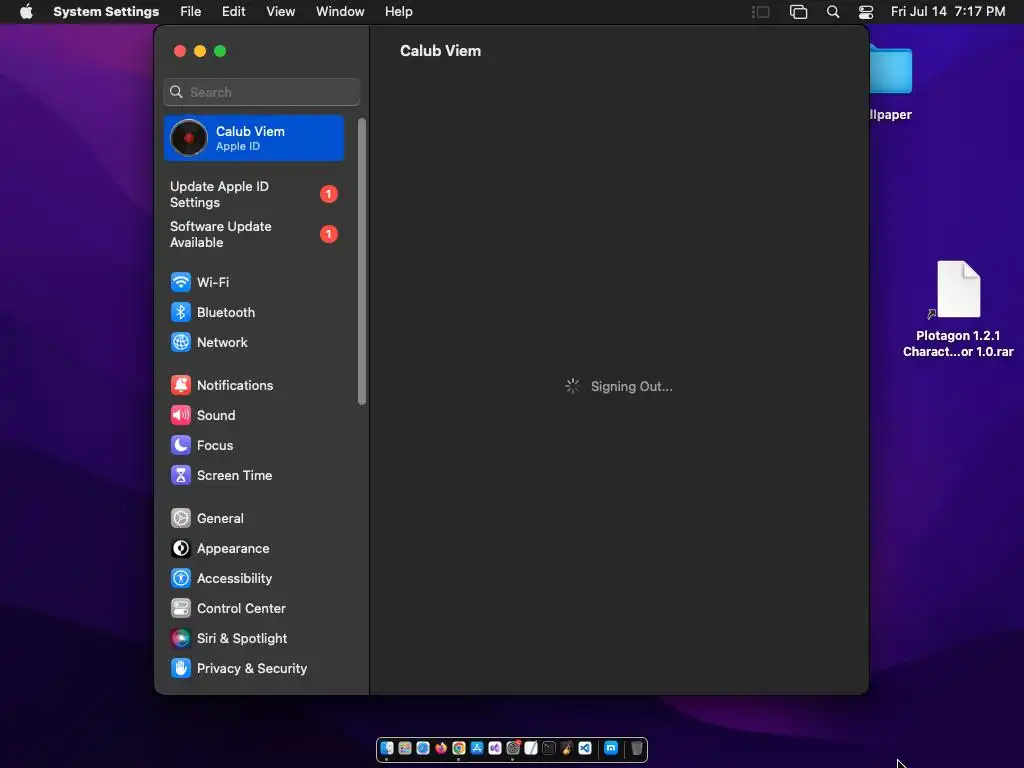This screenshot has width=1024, height=768.
Task: Open the View menu
Action: pyautogui.click(x=280, y=12)
